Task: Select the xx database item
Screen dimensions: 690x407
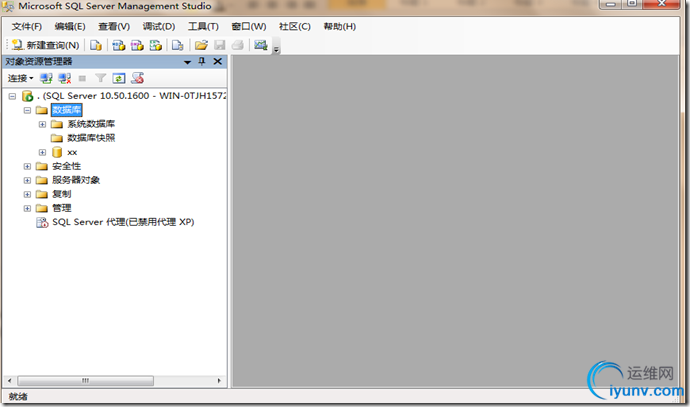Action: 72,152
